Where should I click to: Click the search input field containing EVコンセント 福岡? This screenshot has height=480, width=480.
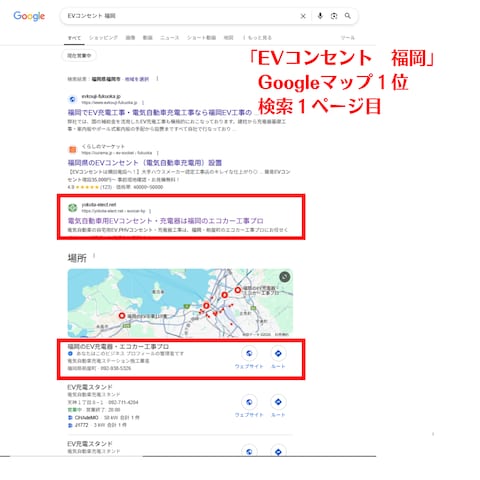[x=180, y=16]
